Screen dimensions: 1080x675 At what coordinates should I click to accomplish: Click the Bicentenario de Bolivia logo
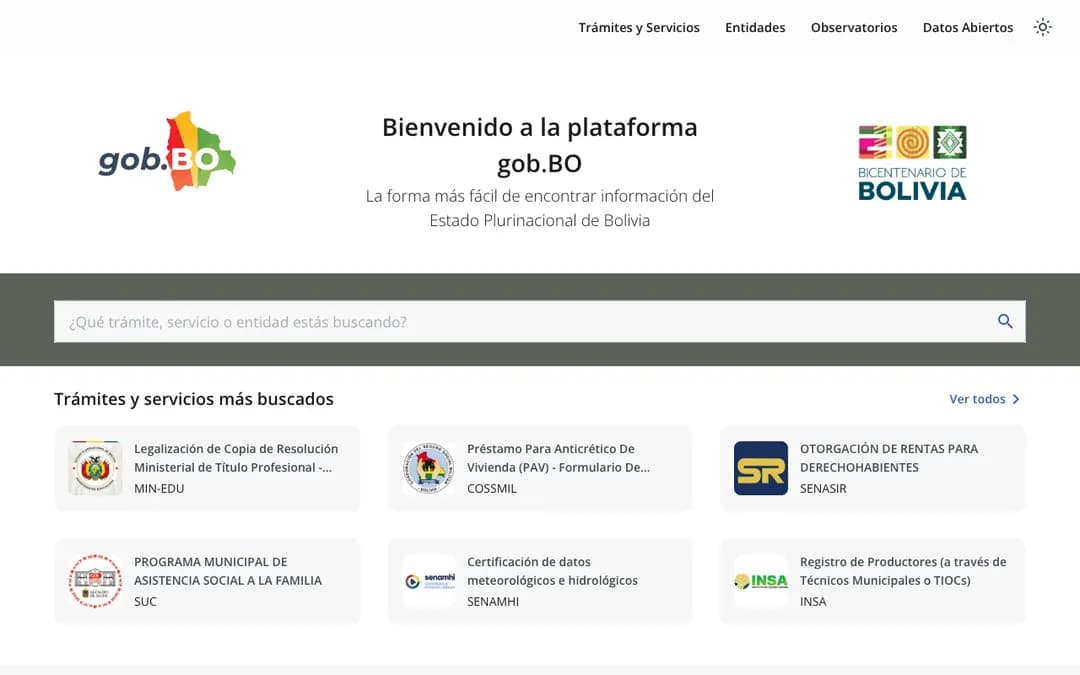point(912,163)
